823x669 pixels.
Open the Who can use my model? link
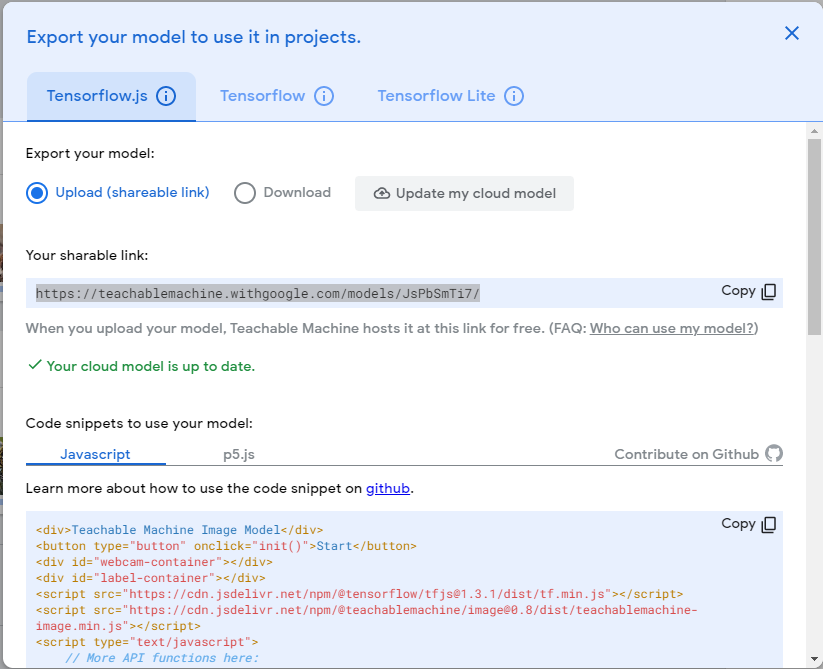pos(672,328)
